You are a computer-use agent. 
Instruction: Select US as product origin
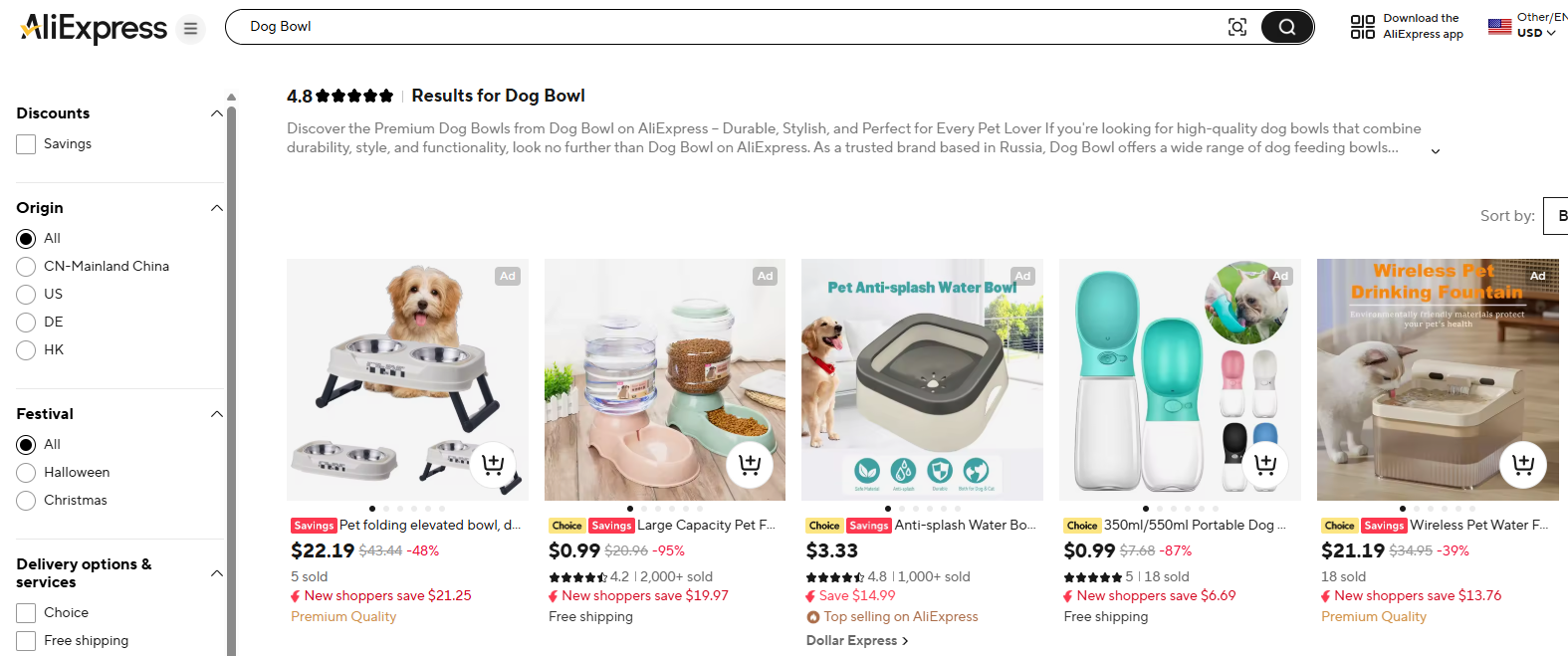coord(25,294)
